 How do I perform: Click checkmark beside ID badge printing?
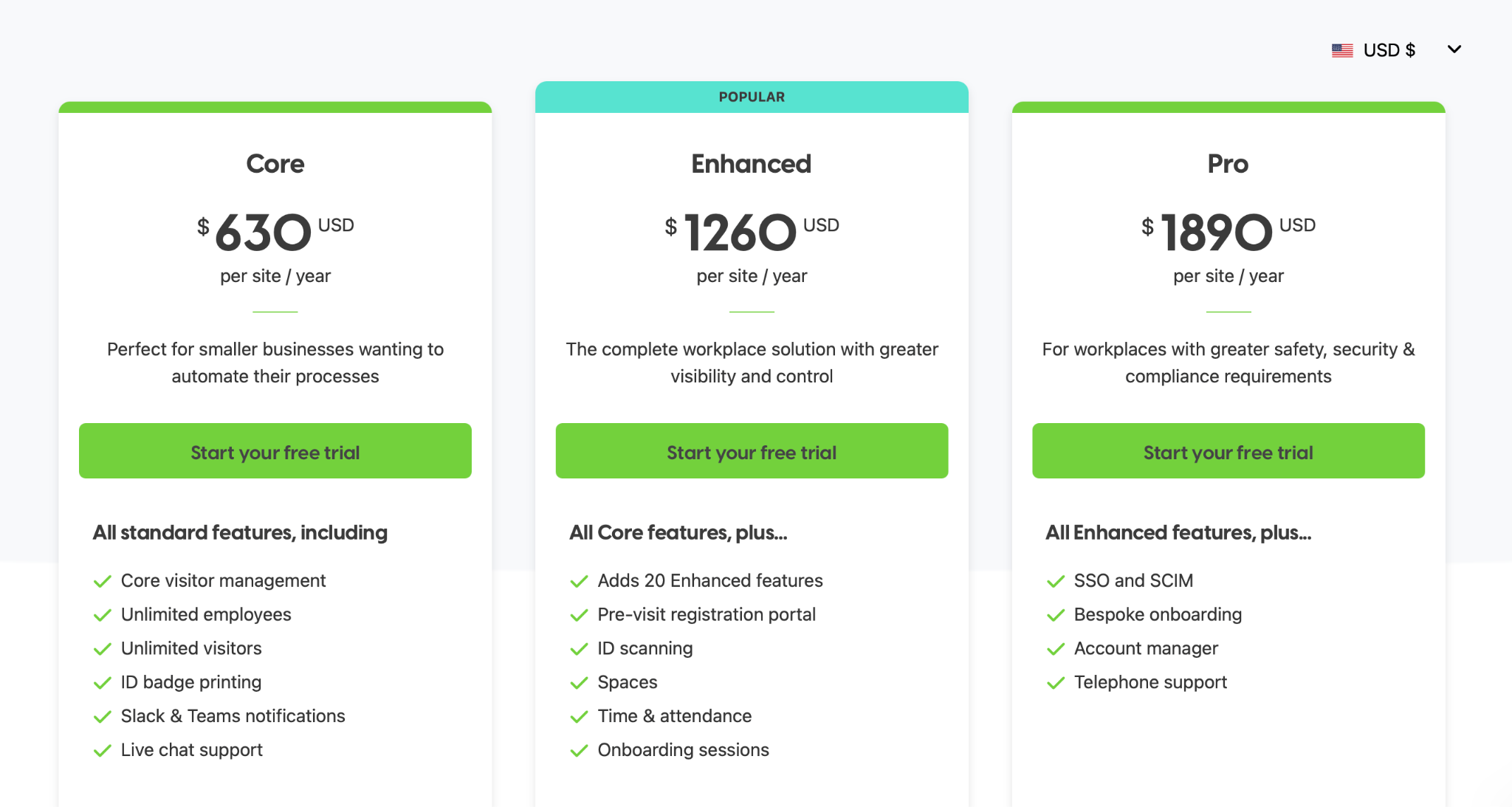click(x=102, y=683)
